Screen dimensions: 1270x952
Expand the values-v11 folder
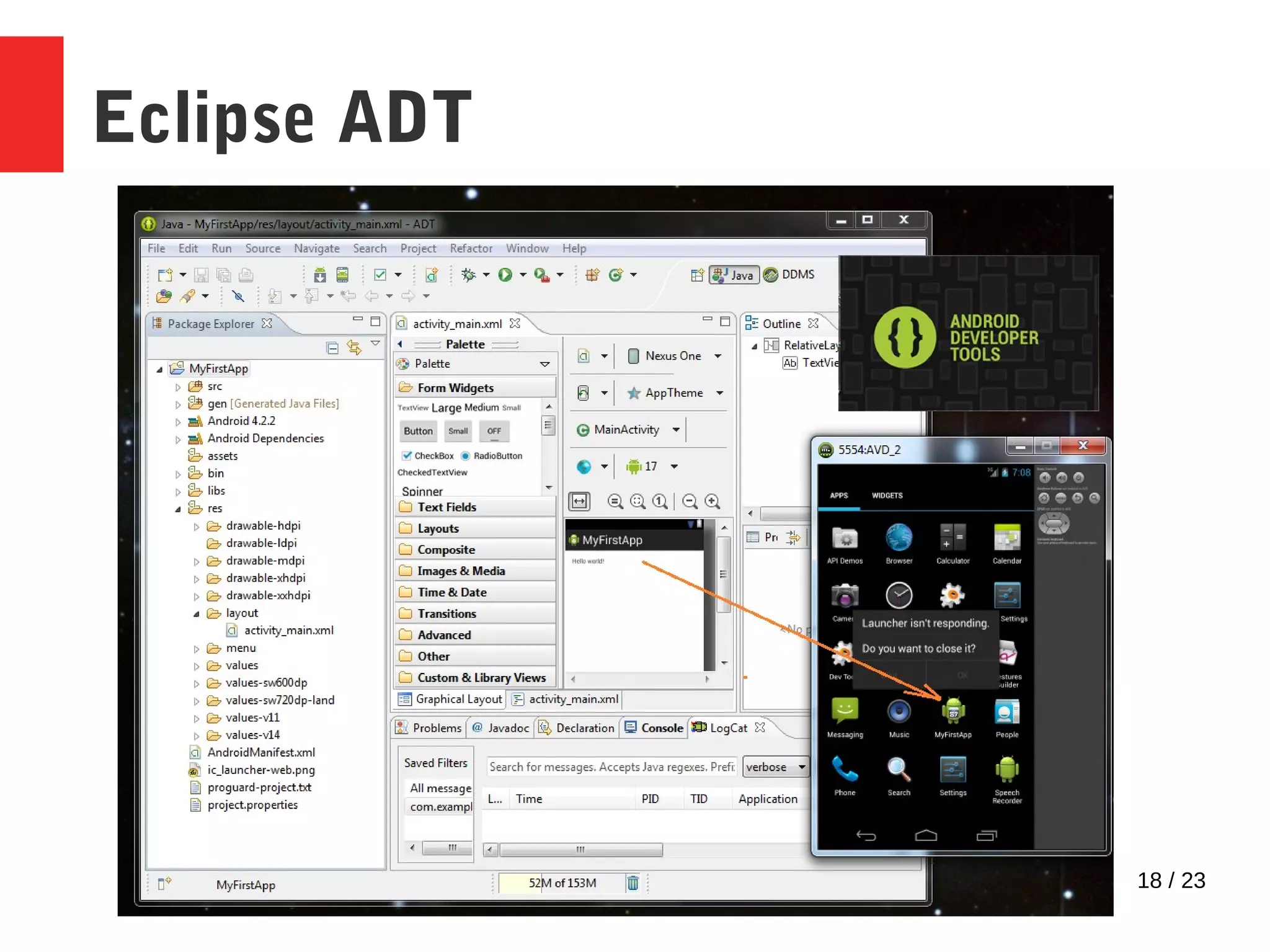pyautogui.click(x=197, y=719)
